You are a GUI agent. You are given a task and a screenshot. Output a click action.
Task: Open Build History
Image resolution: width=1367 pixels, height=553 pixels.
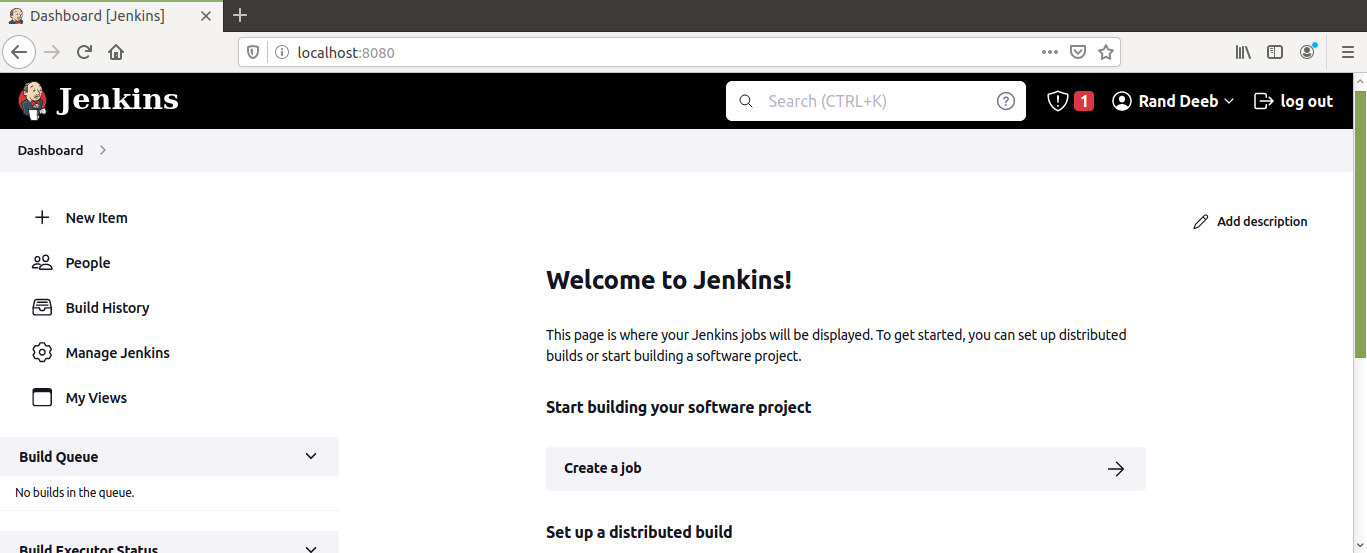[107, 307]
